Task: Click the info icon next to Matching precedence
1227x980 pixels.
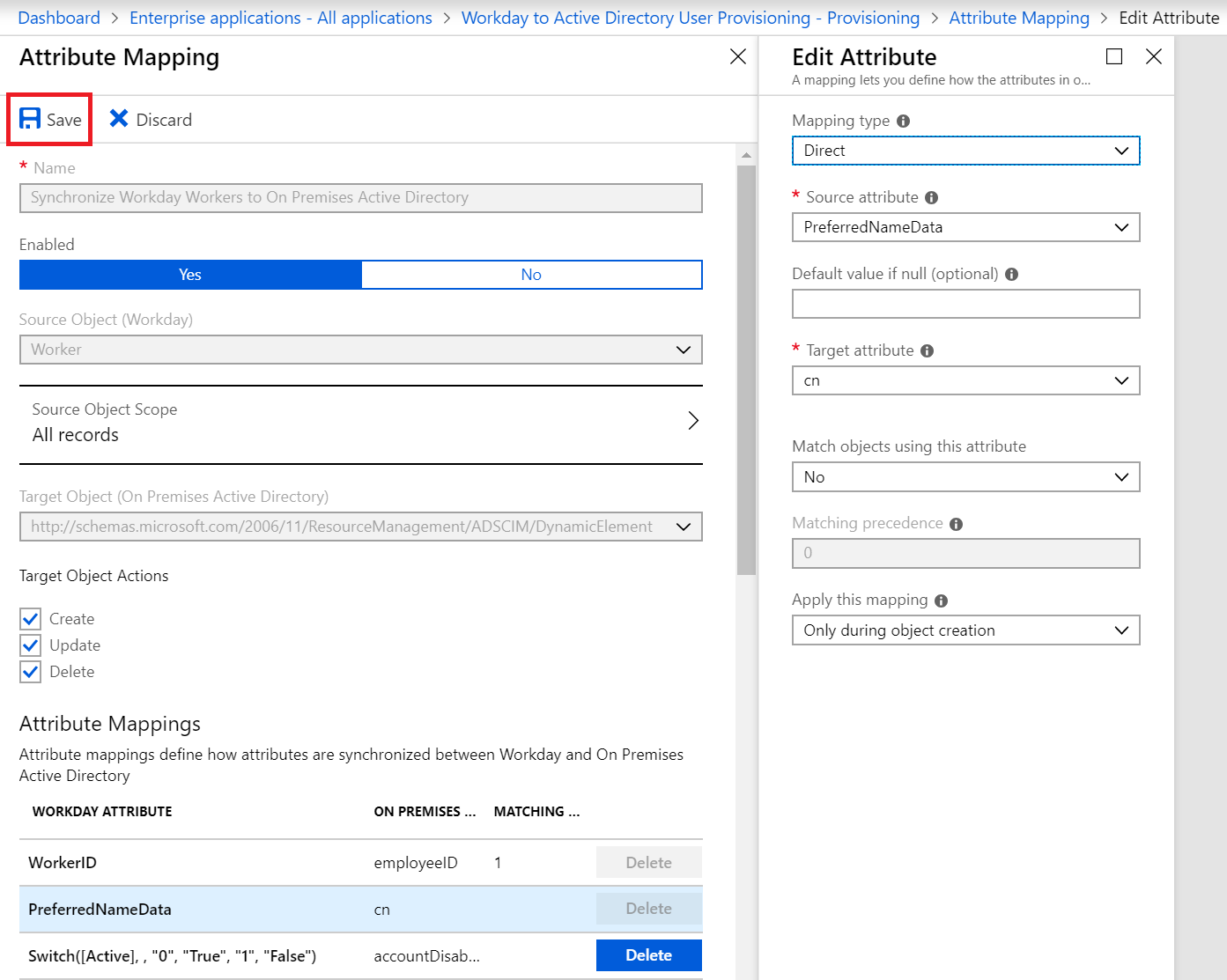Action: (x=956, y=525)
